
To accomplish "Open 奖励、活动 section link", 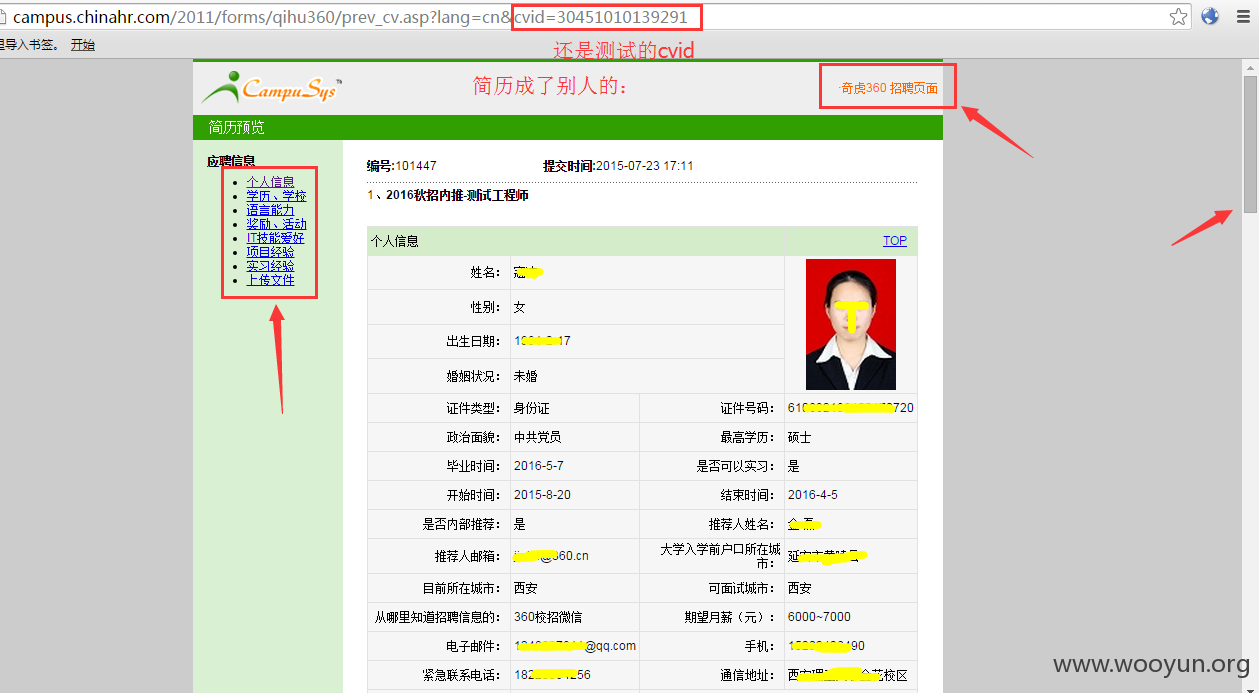I will 276,224.
